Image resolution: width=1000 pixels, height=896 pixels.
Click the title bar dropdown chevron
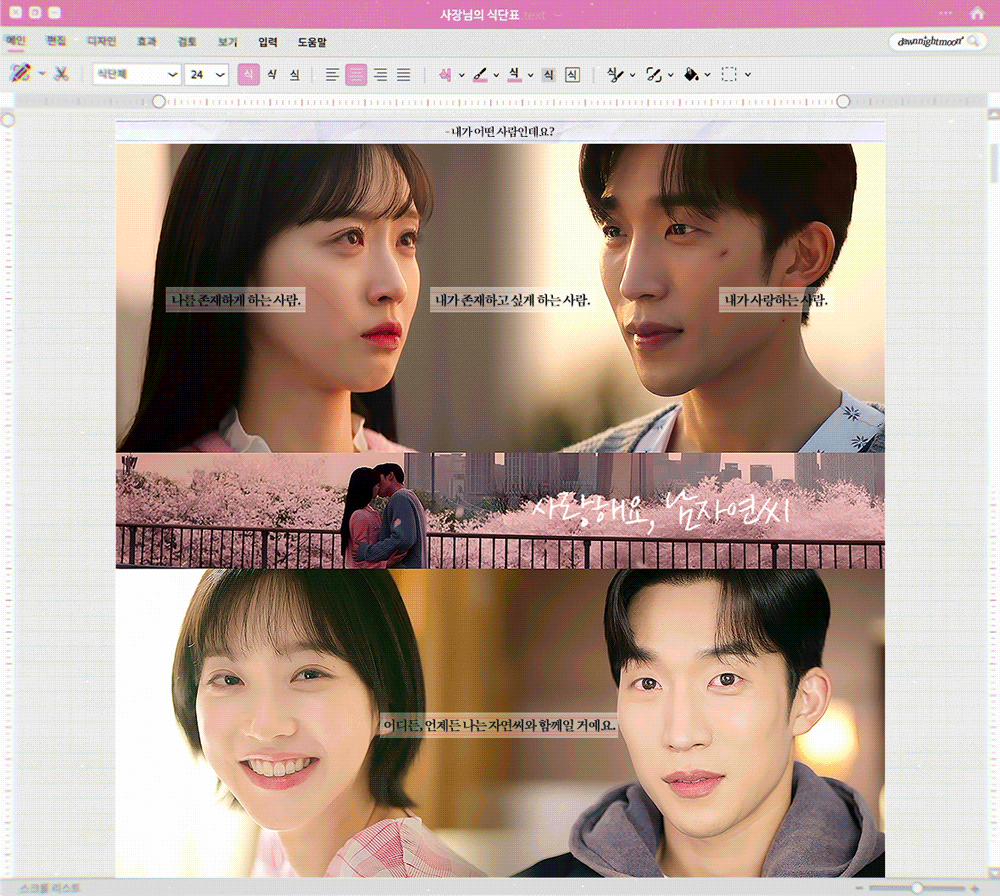coord(557,15)
